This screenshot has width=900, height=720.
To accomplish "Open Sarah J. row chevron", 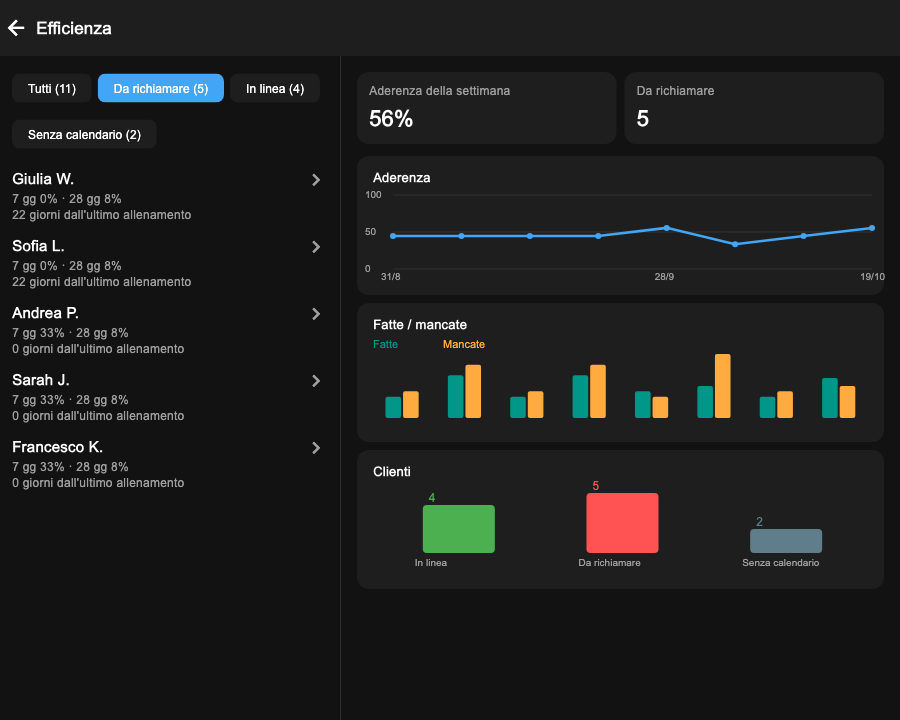I will point(316,381).
